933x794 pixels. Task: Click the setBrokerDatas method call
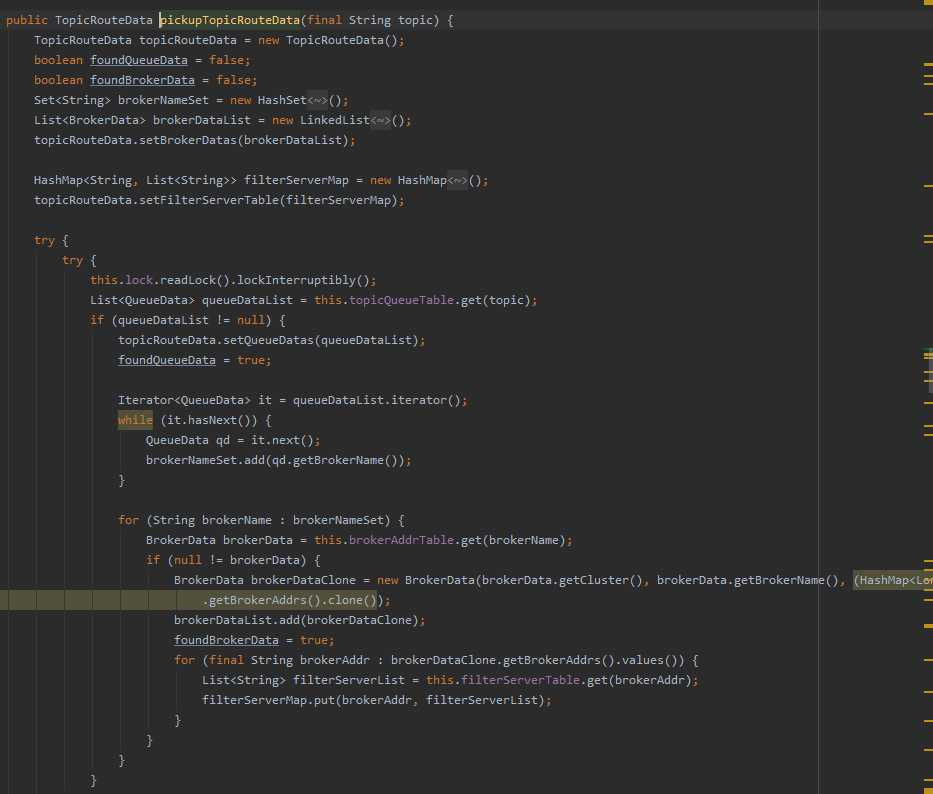(187, 140)
